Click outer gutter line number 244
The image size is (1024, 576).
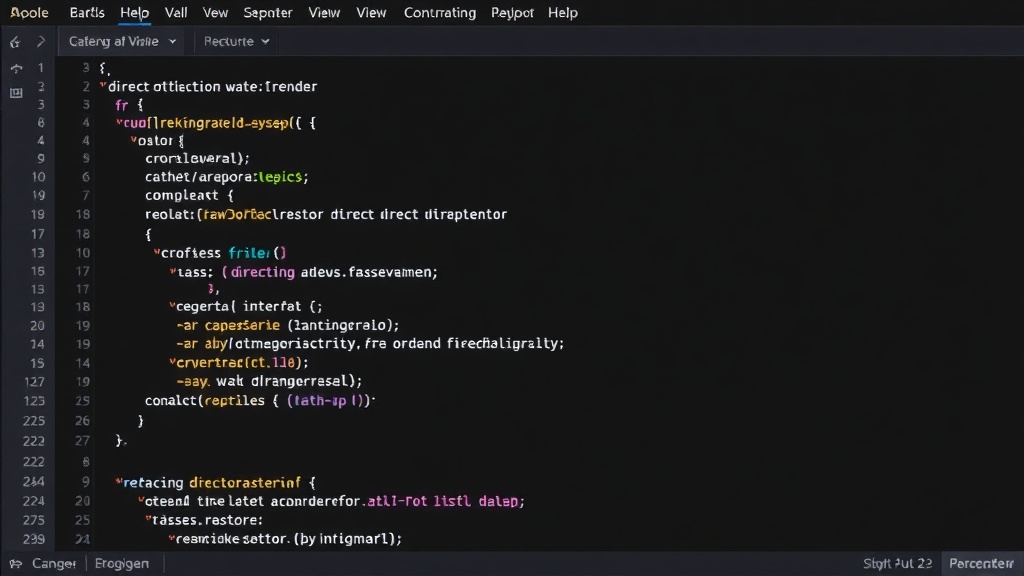coord(33,481)
